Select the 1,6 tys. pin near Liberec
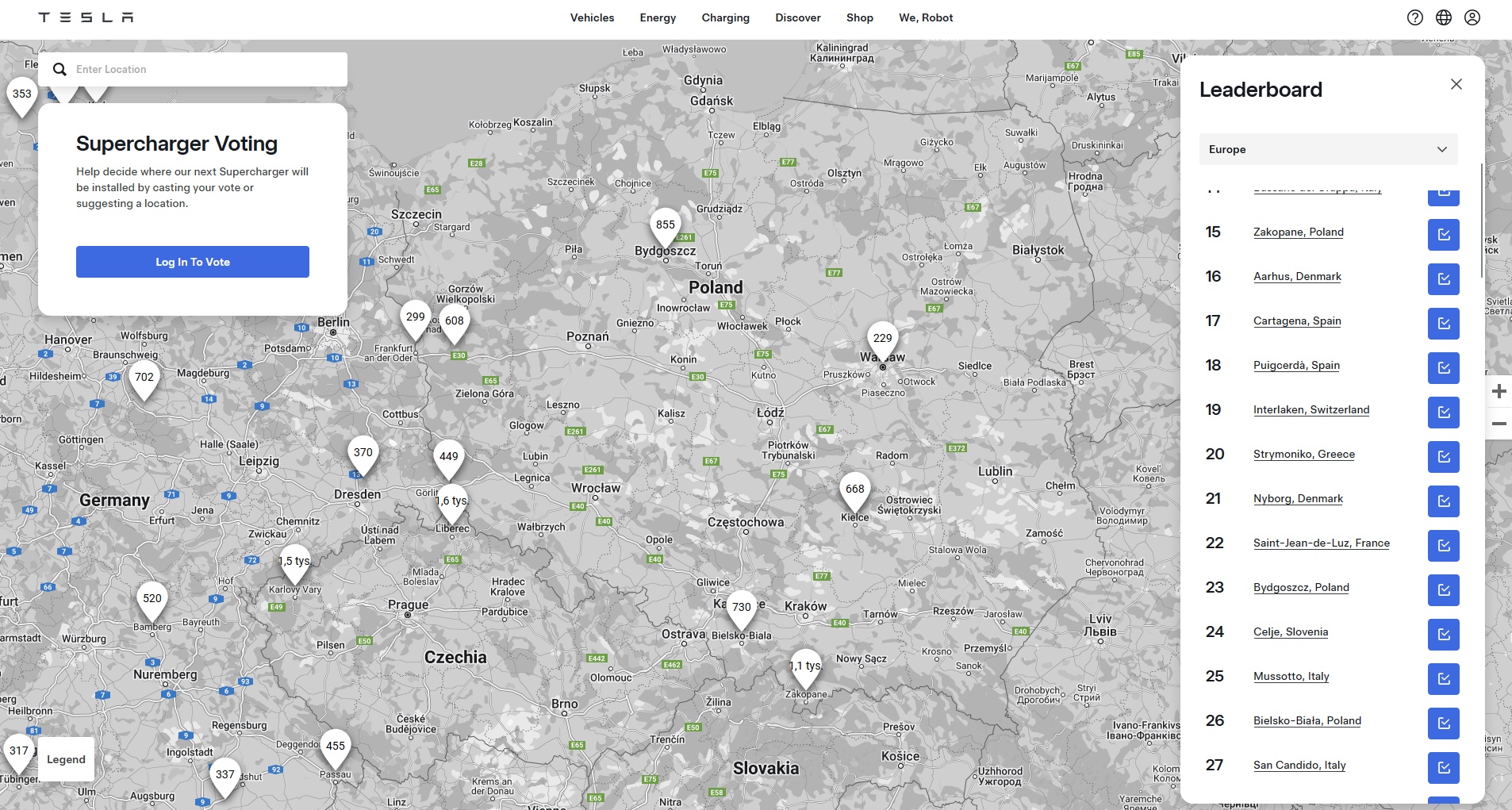Image resolution: width=1512 pixels, height=810 pixels. pyautogui.click(x=451, y=502)
